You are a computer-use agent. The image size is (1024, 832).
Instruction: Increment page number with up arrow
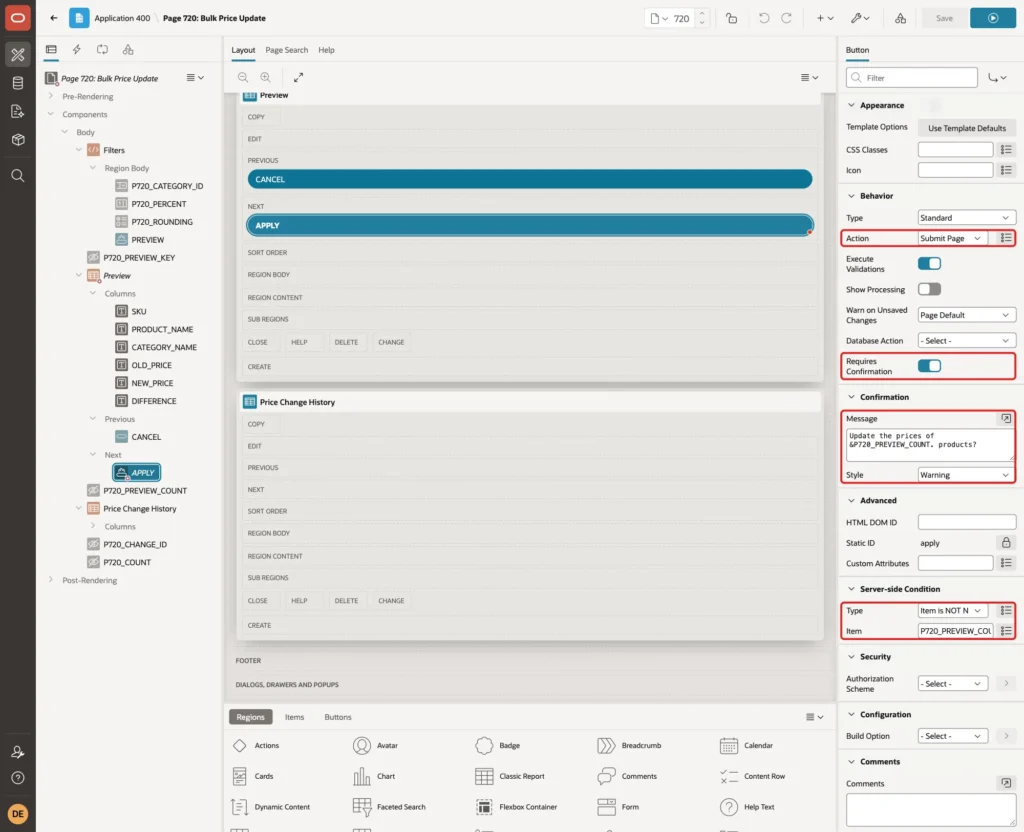coord(702,14)
